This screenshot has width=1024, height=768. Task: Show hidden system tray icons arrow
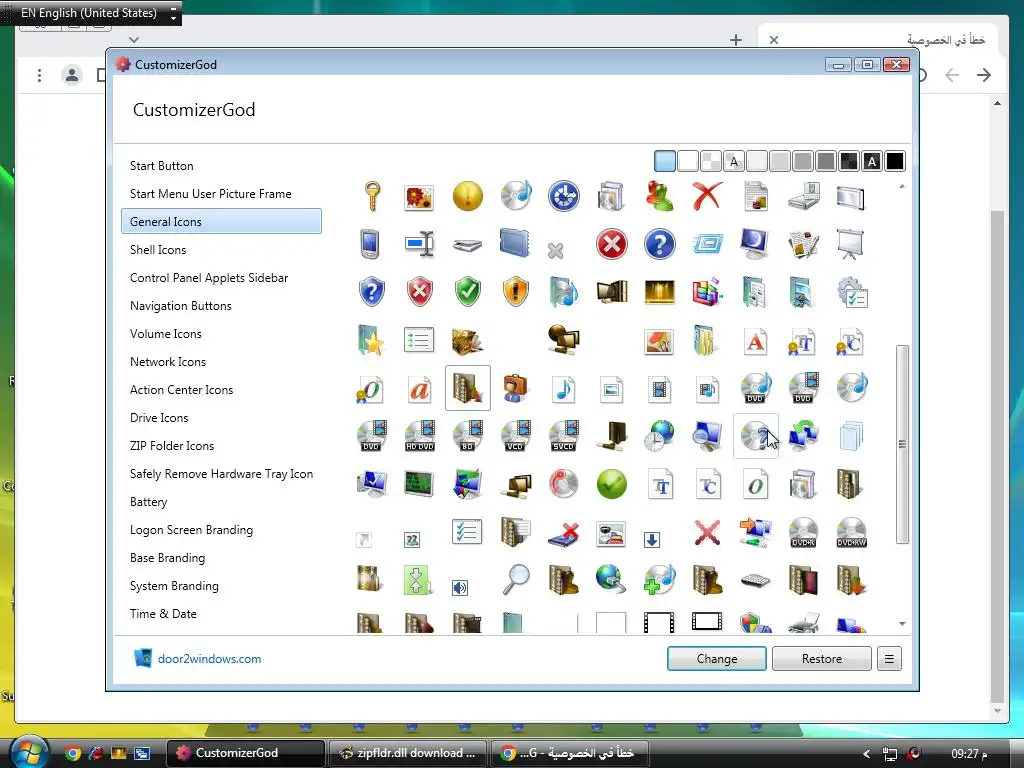point(867,754)
